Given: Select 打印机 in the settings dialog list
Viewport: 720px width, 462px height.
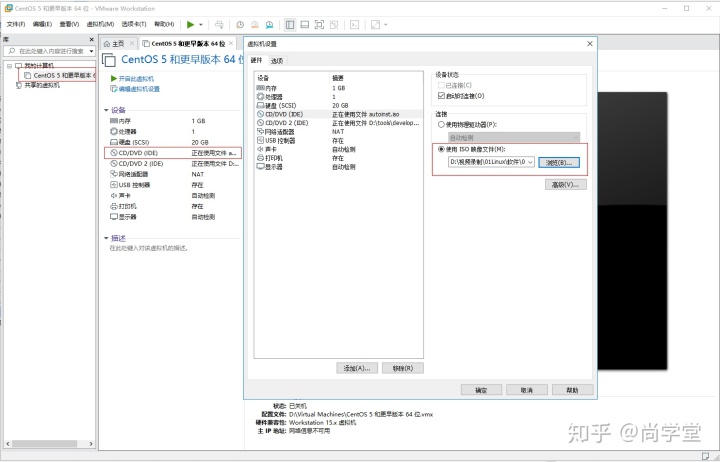Looking at the screenshot, I should [x=338, y=158].
